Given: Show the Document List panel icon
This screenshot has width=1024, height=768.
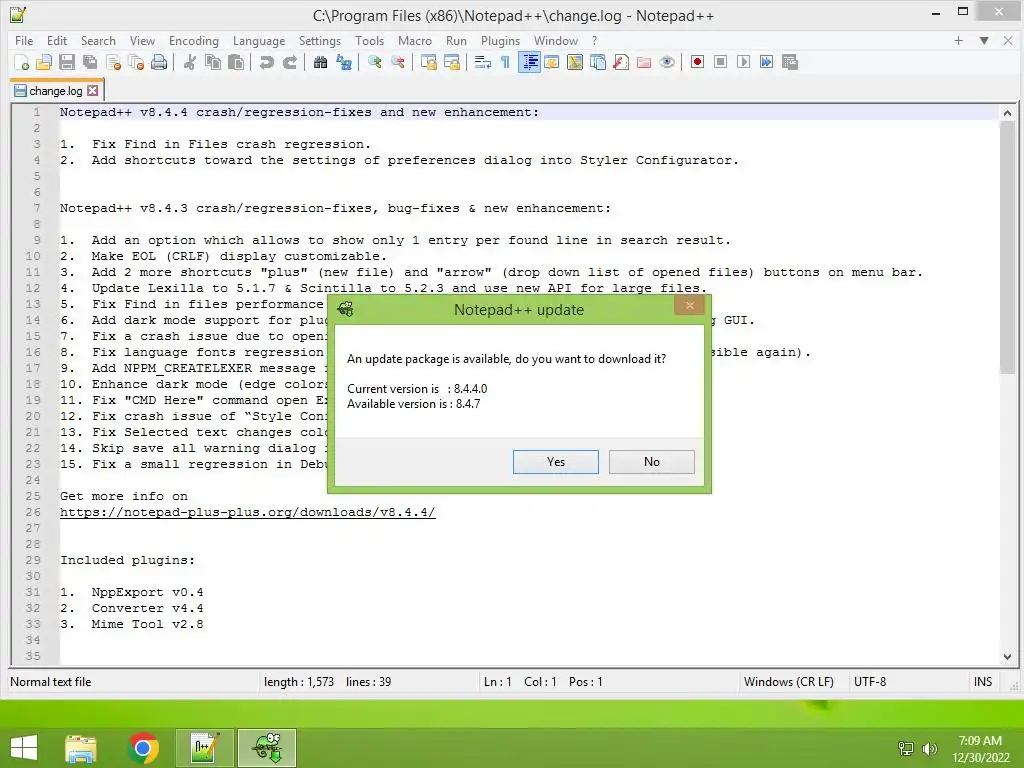Looking at the screenshot, I should (x=598, y=62).
